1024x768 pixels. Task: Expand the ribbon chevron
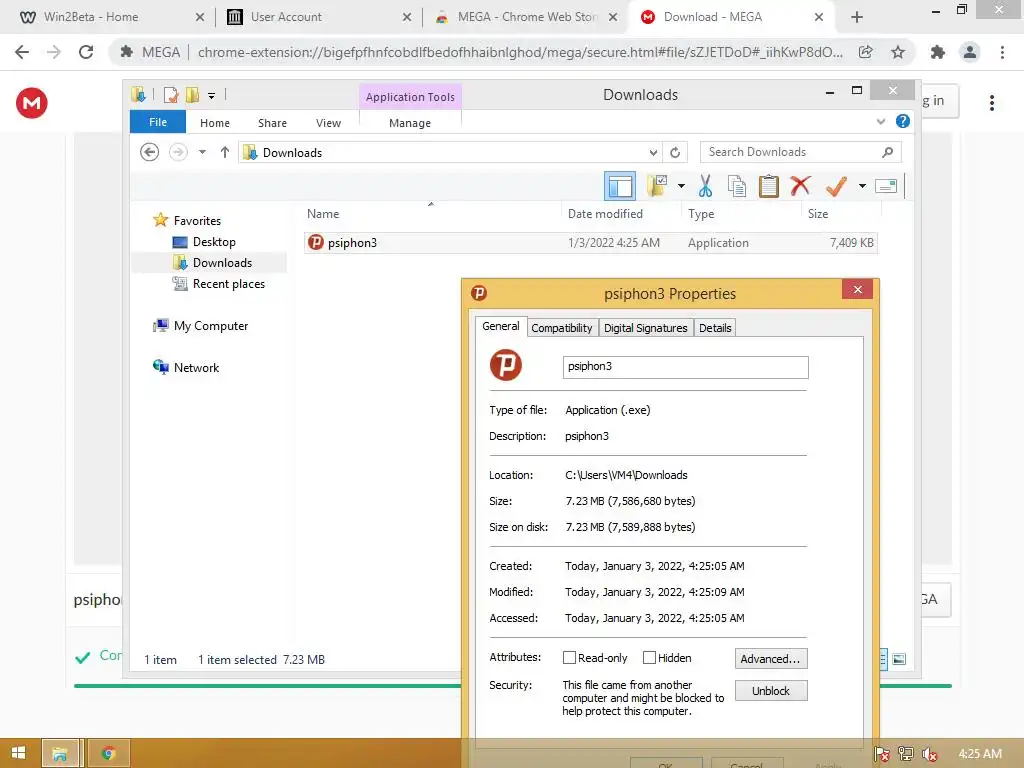880,121
